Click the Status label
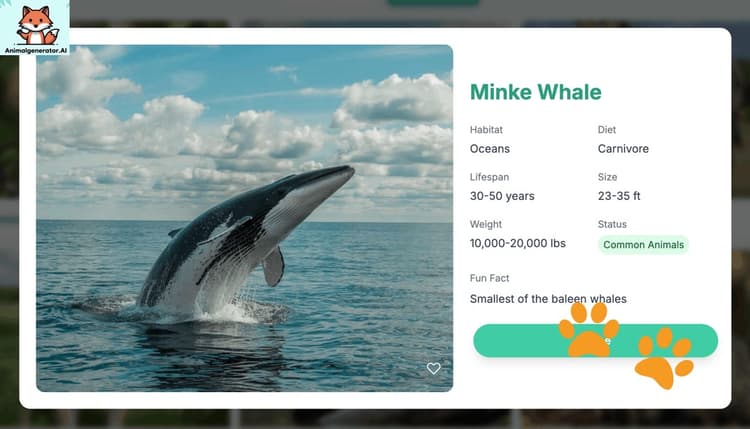The width and height of the screenshot is (750, 429). pos(612,224)
